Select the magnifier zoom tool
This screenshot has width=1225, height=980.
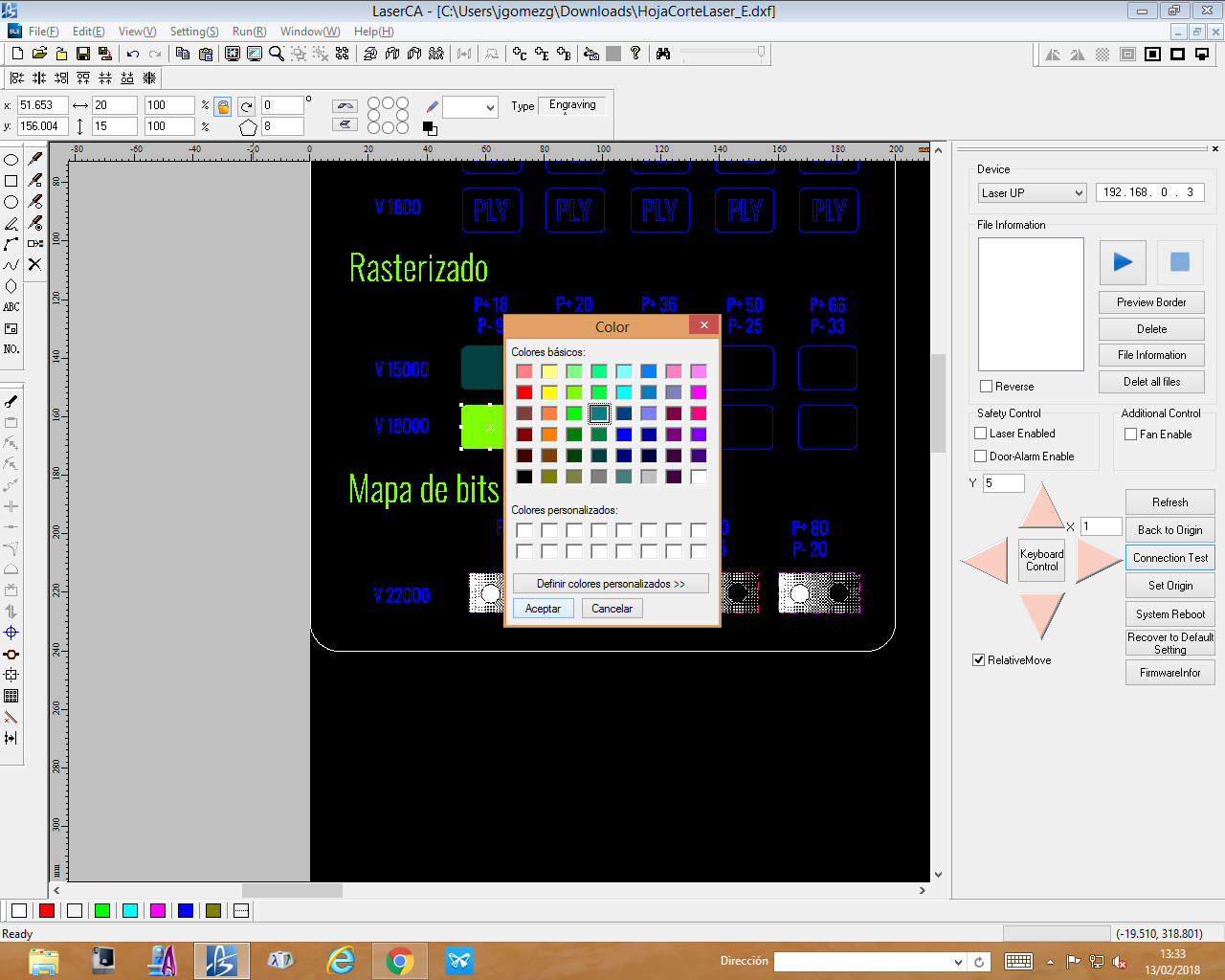(x=277, y=54)
